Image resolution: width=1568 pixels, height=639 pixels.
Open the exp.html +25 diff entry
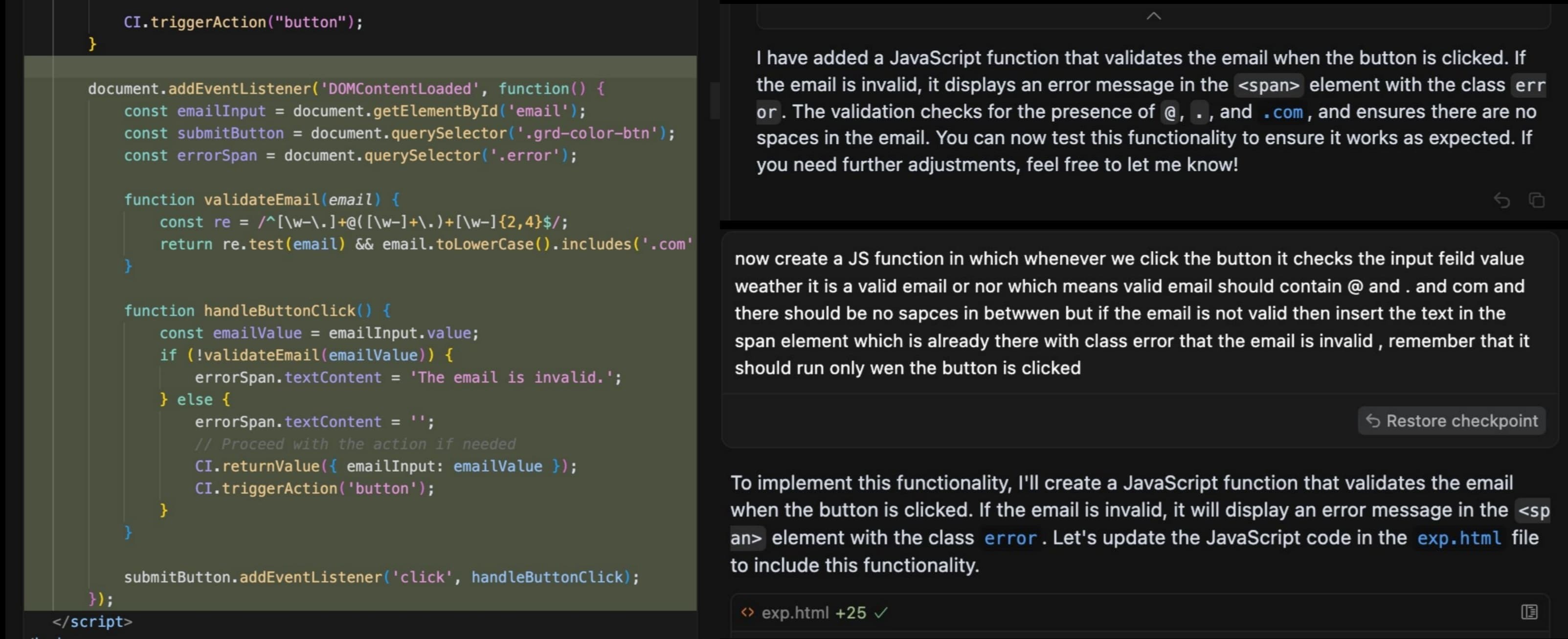[x=1140, y=612]
